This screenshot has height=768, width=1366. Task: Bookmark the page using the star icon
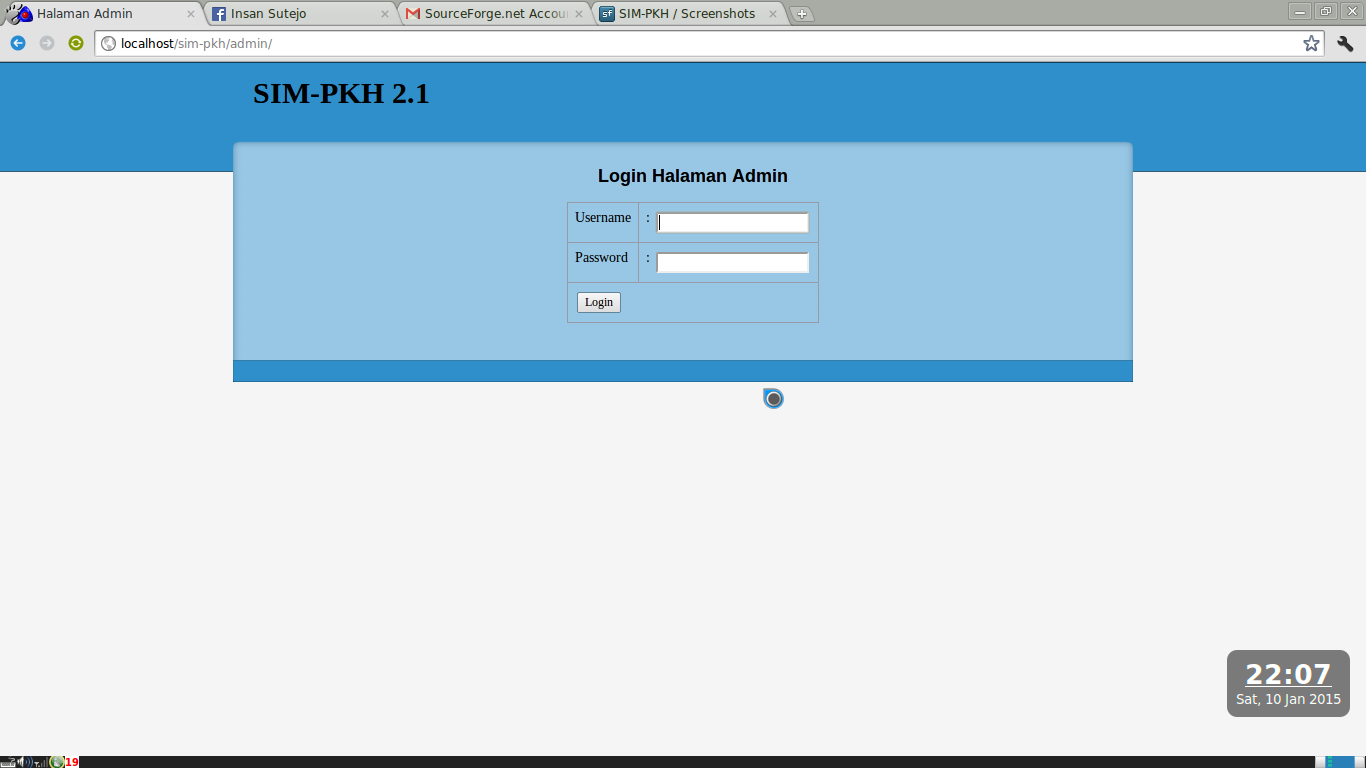tap(1310, 44)
